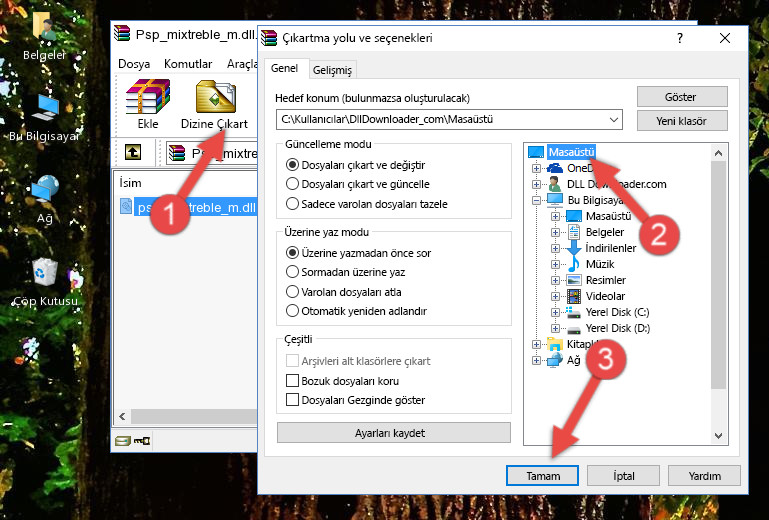
Task: Close the Çıkartma yolu dialog
Action: point(725,38)
